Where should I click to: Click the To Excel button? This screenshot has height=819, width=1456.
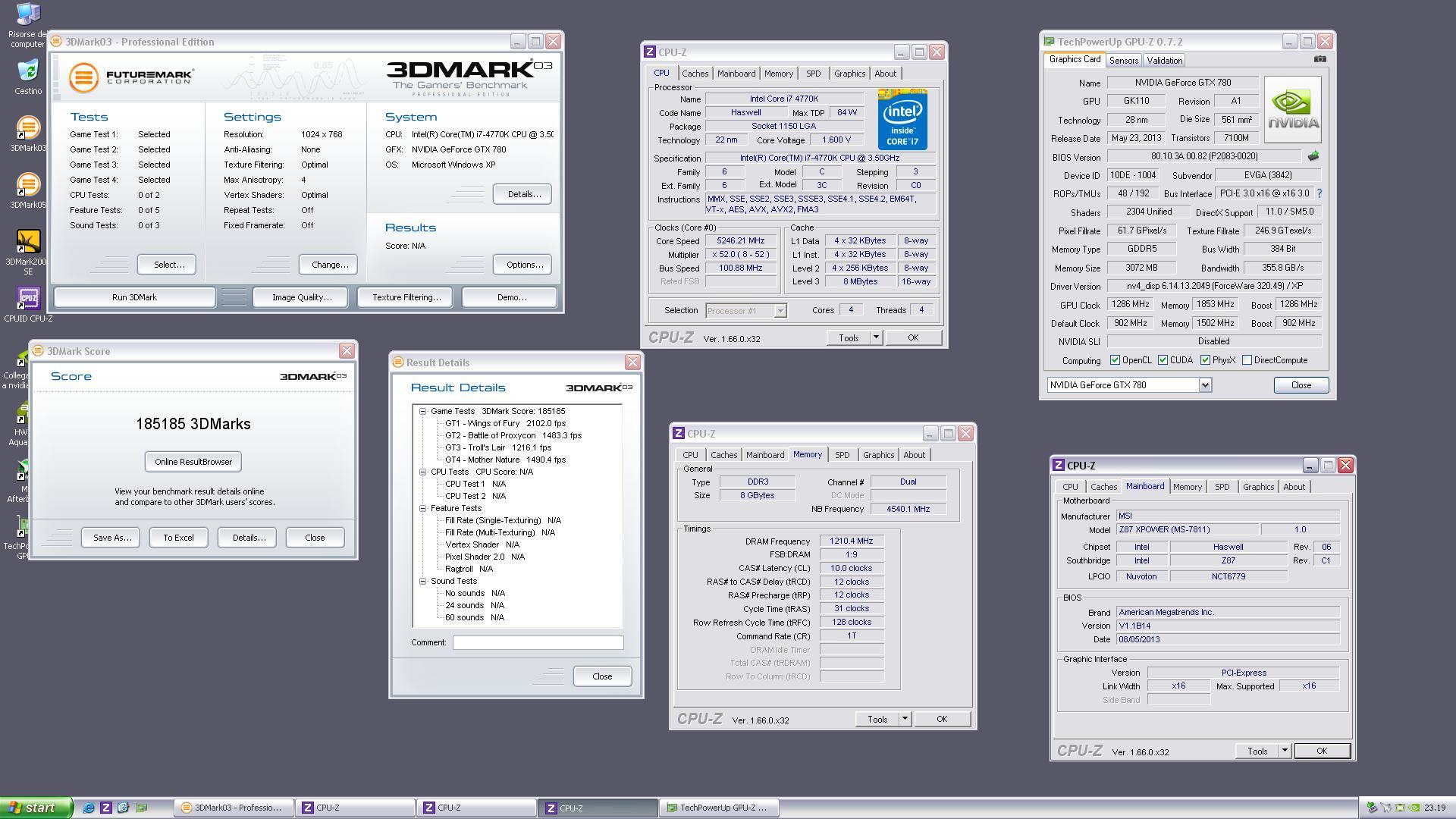tap(178, 538)
